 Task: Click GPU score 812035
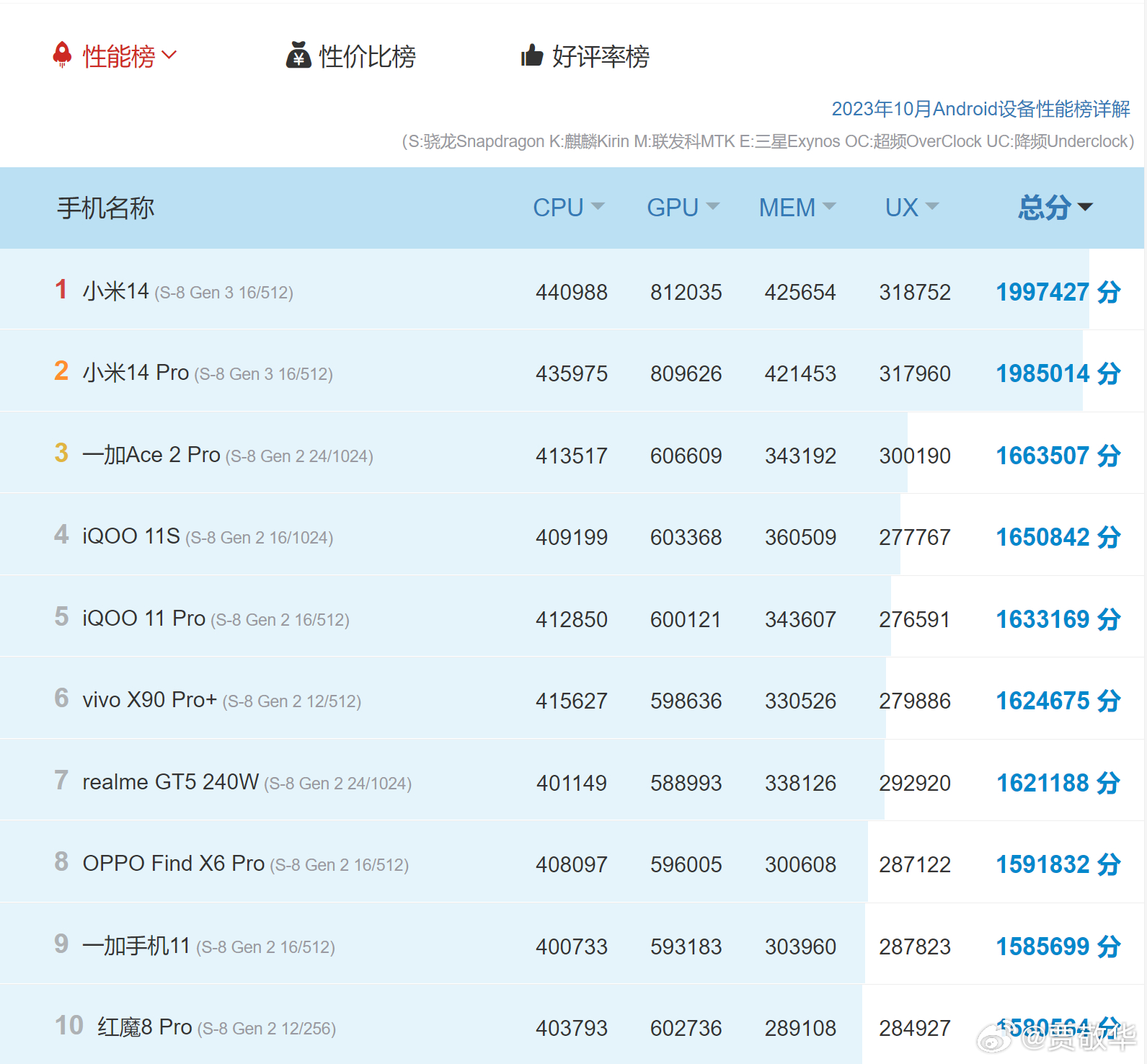coord(686,292)
